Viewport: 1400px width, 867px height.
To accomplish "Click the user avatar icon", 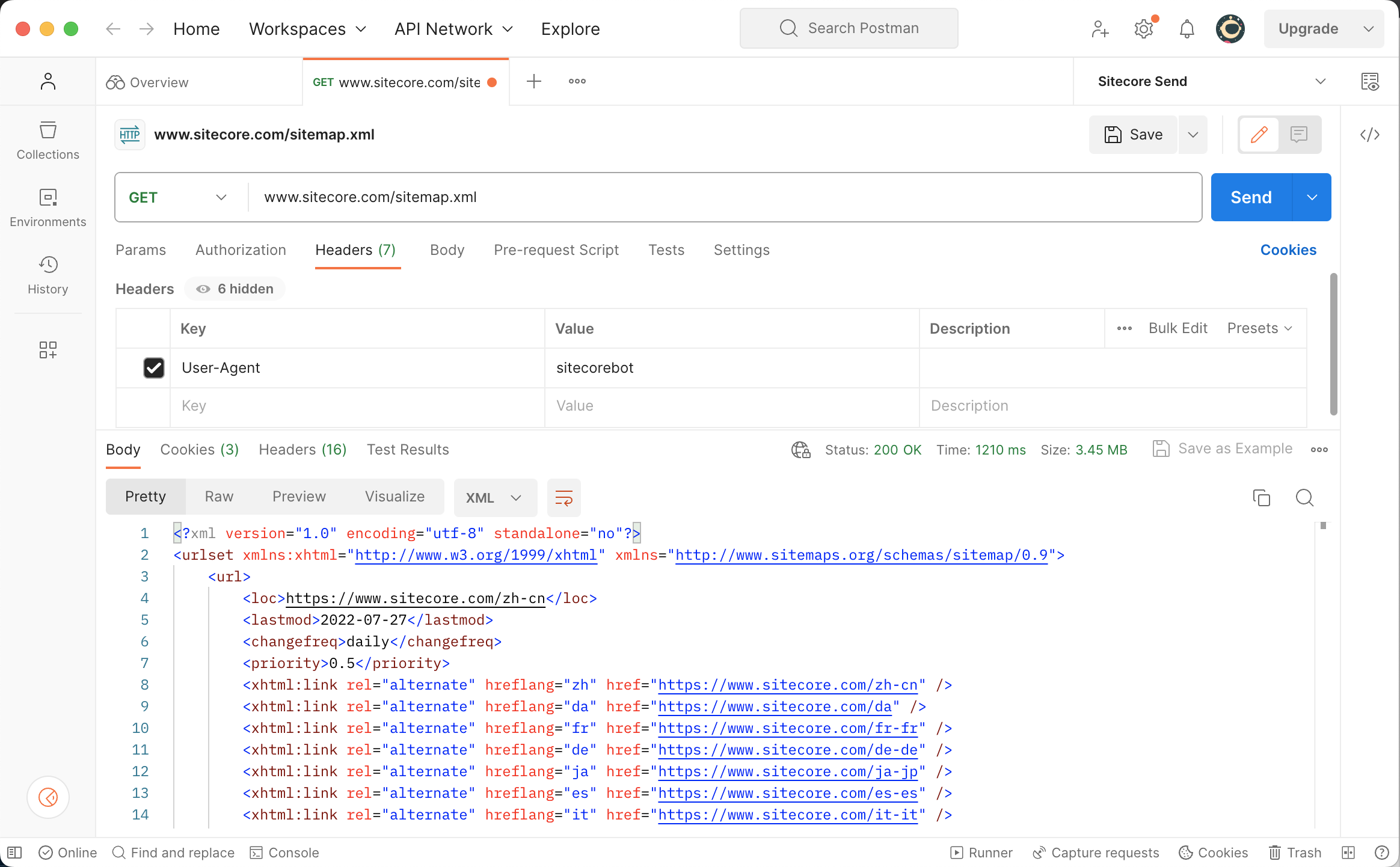I will pyautogui.click(x=1230, y=29).
